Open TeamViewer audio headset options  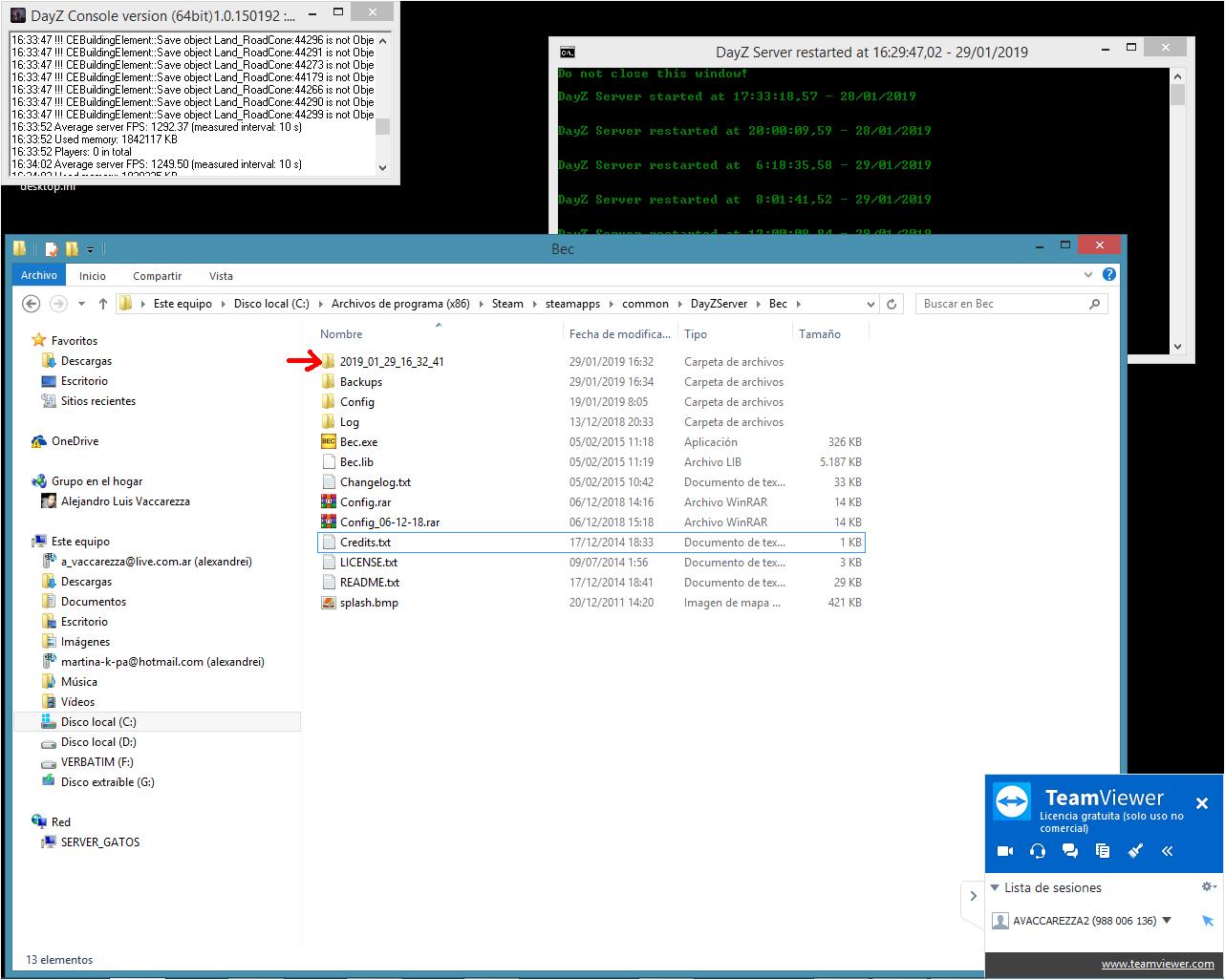(1038, 851)
